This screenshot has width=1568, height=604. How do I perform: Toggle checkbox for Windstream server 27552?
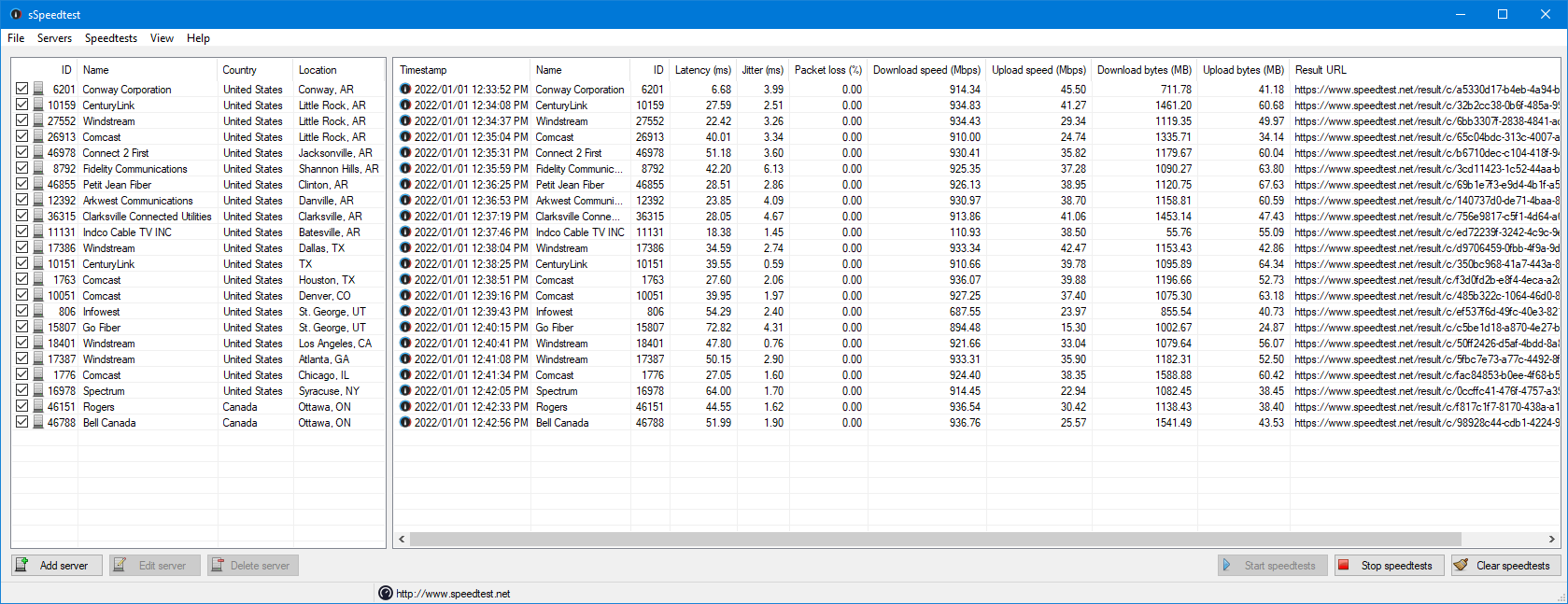click(21, 121)
